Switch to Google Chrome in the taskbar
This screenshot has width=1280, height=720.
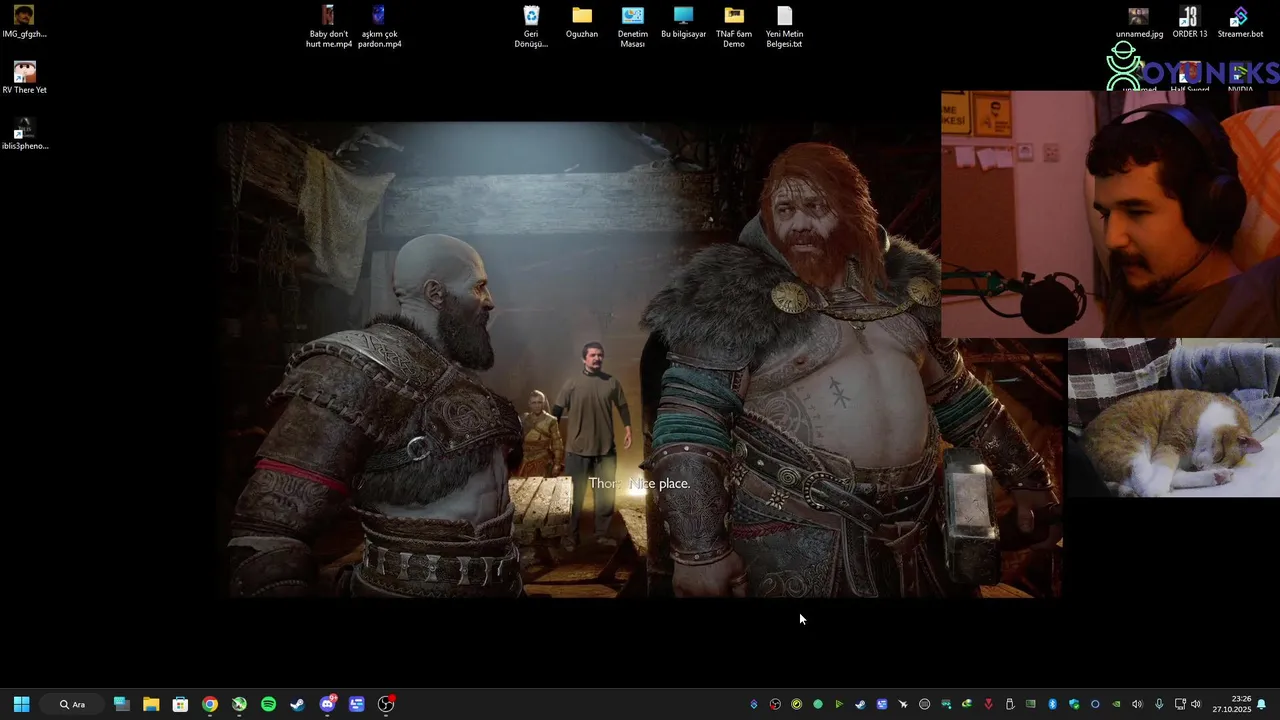pyautogui.click(x=210, y=704)
